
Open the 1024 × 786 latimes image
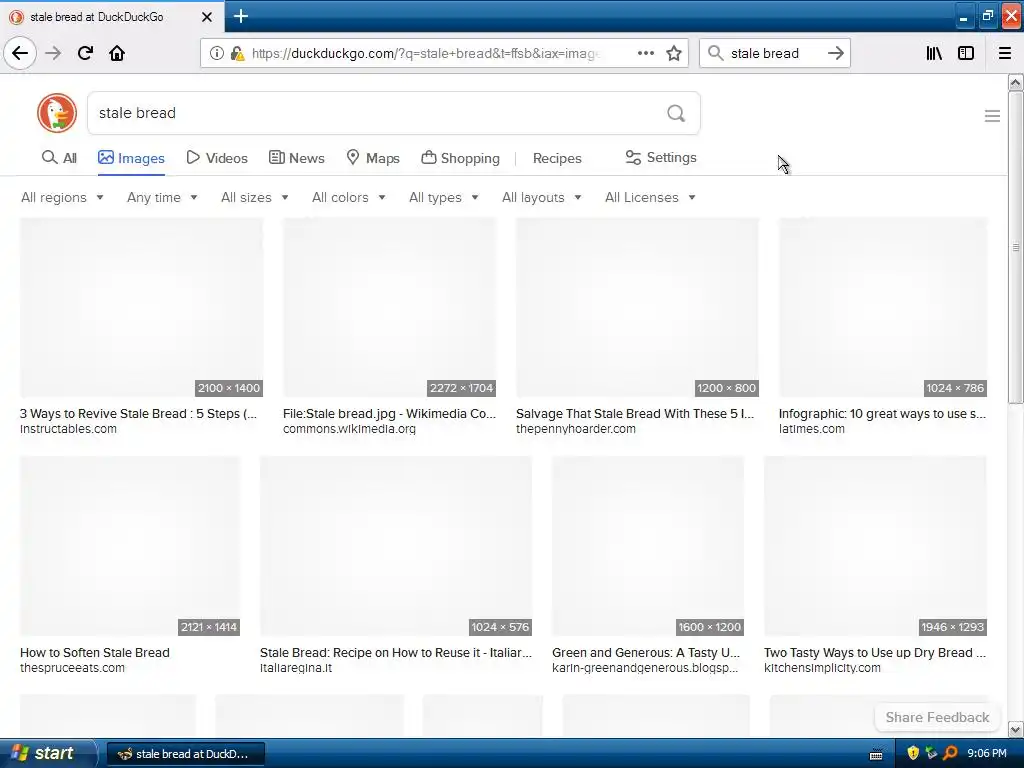[883, 308]
